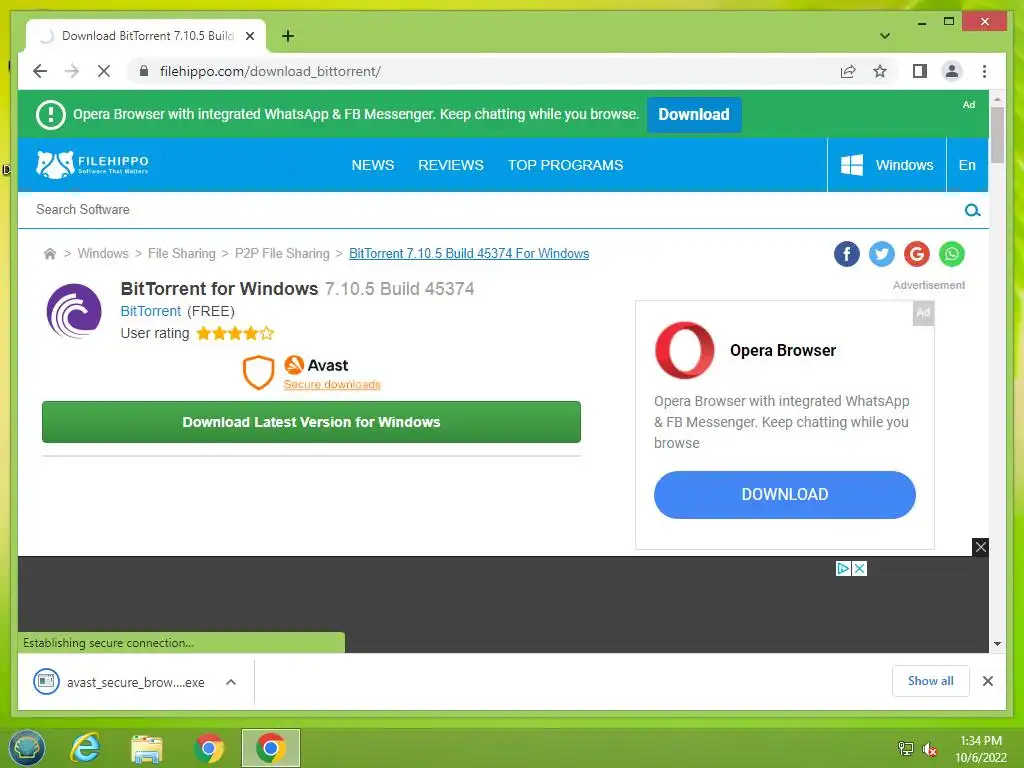Screen dimensions: 1024x768
Task: Click the scrollbar down arrow
Action: point(997,644)
